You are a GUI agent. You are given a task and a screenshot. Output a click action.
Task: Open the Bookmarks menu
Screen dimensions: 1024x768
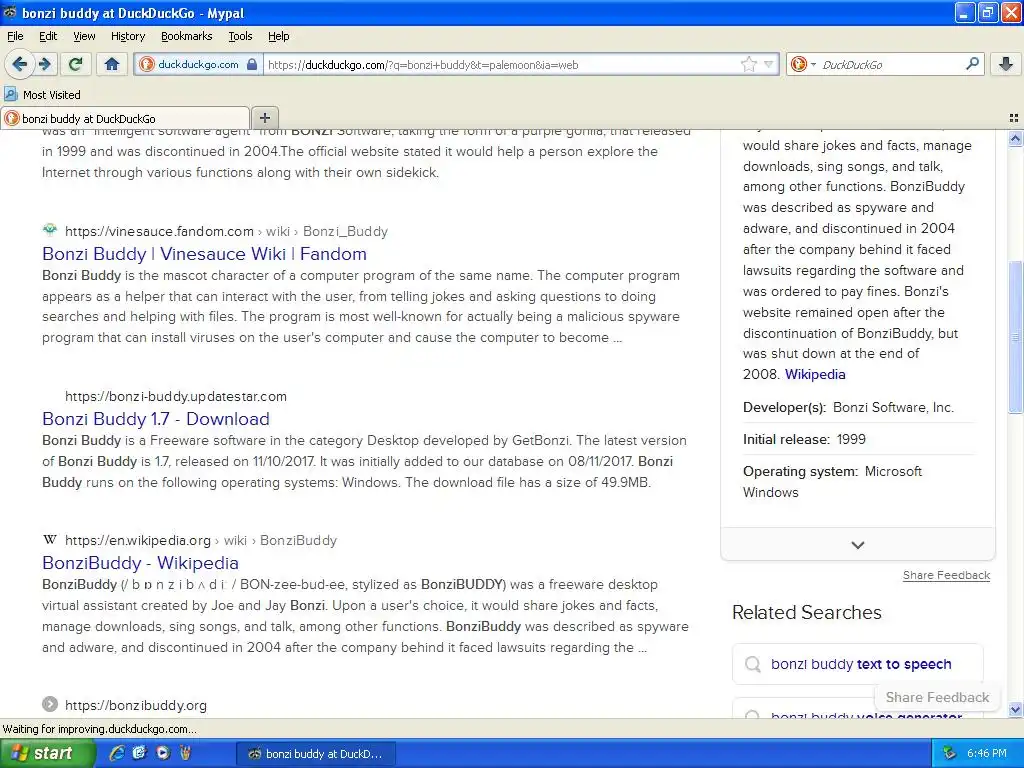click(186, 36)
